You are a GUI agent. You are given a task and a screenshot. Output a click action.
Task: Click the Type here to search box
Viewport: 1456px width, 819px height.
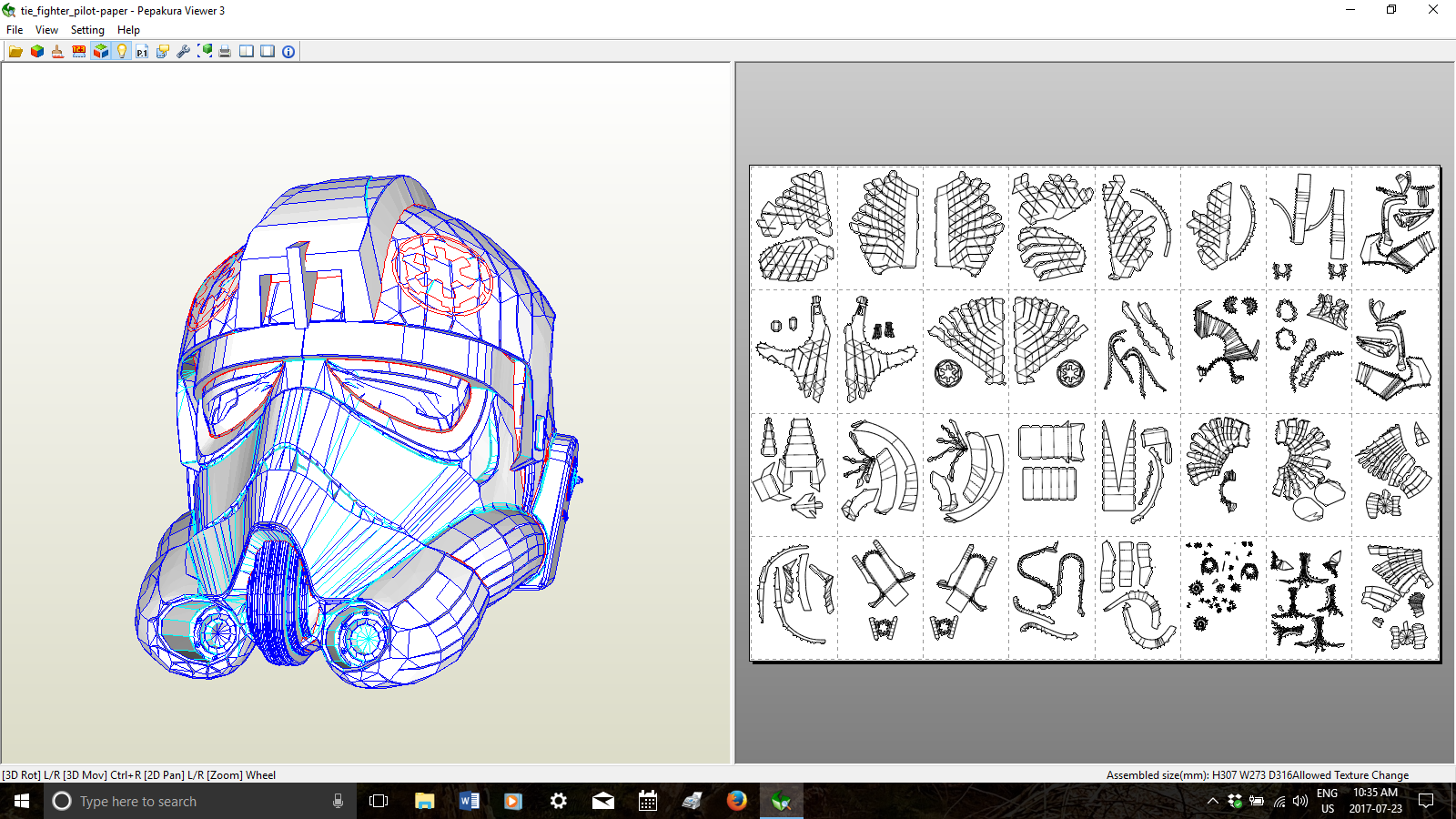(200, 801)
